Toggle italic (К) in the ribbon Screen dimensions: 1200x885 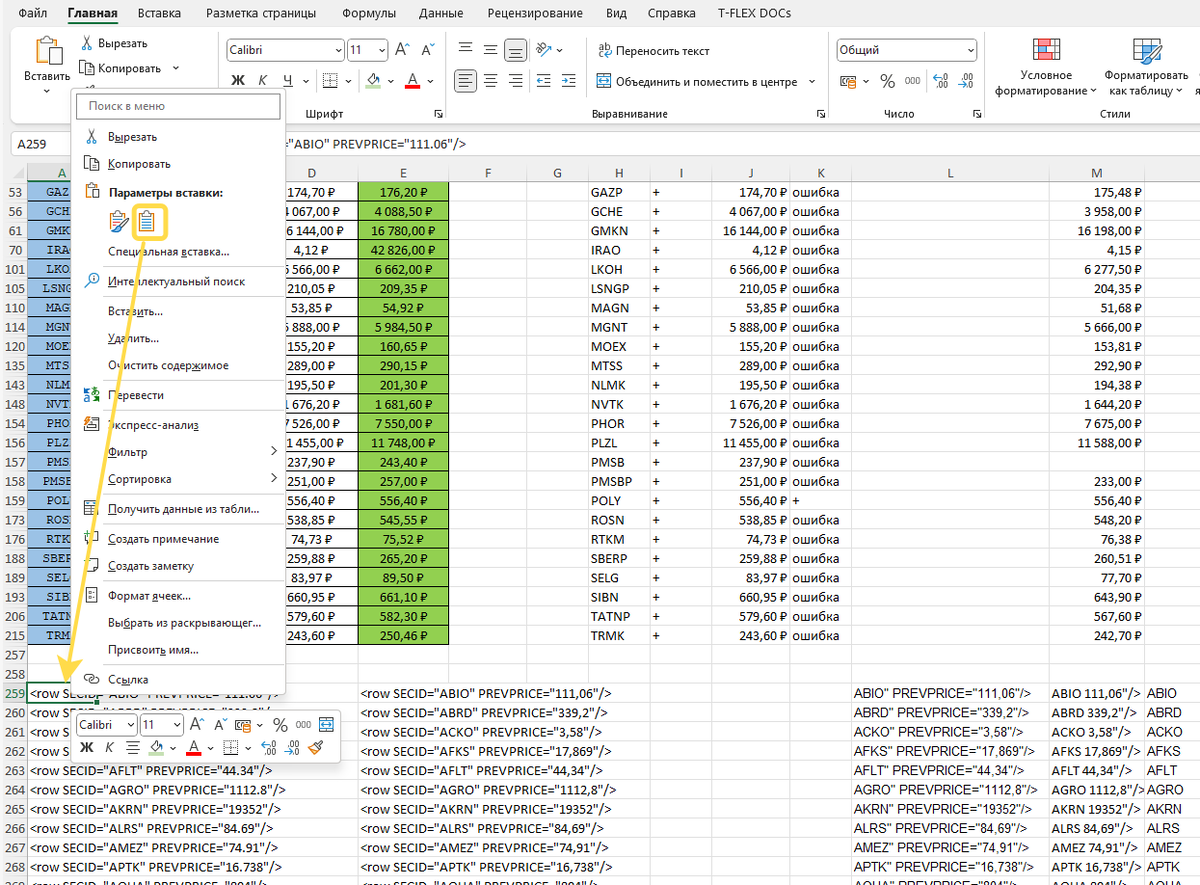point(263,80)
